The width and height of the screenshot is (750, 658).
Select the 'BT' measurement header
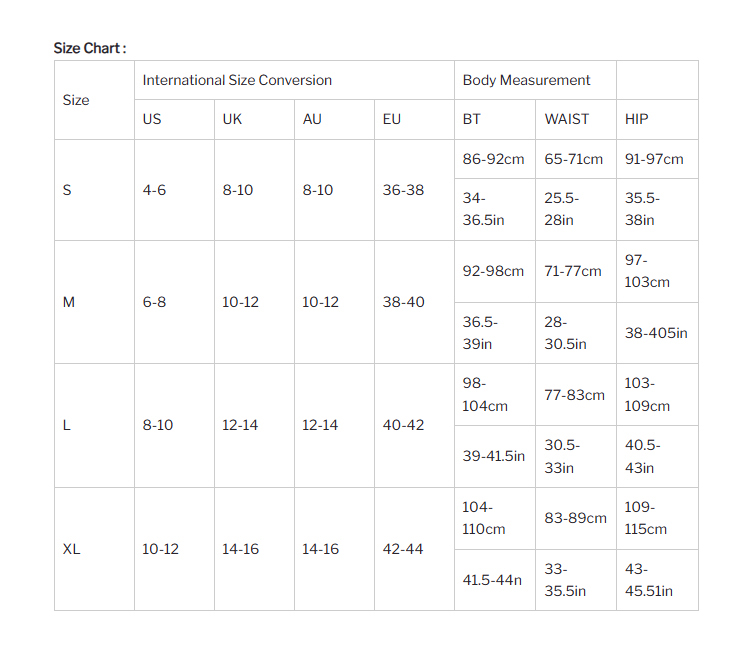pos(472,119)
